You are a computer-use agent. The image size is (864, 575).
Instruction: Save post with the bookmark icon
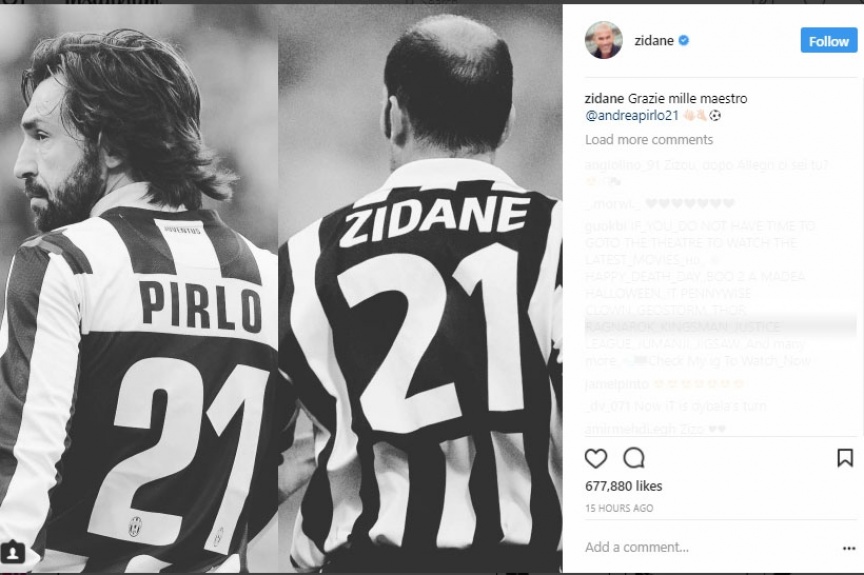click(x=845, y=458)
